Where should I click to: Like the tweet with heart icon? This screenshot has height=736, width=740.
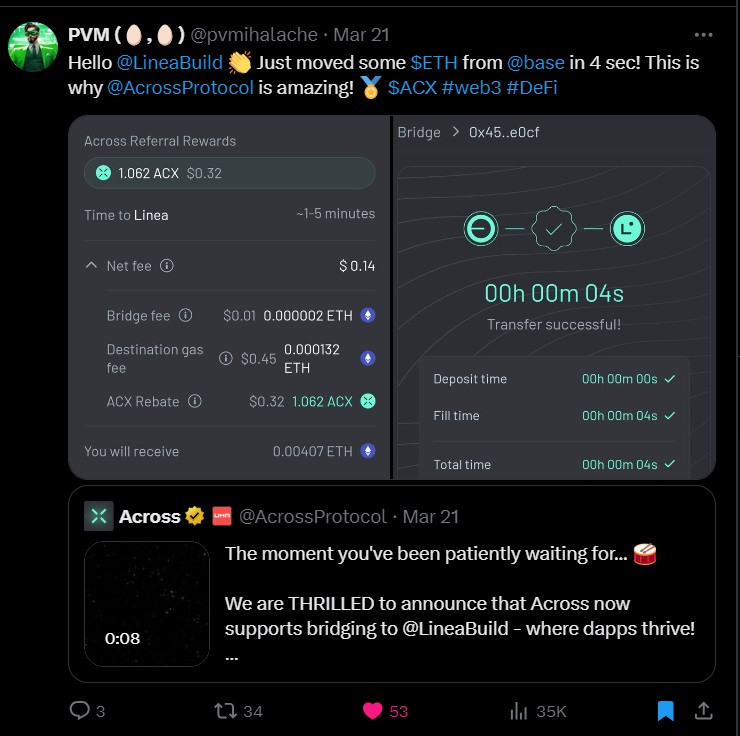click(373, 711)
